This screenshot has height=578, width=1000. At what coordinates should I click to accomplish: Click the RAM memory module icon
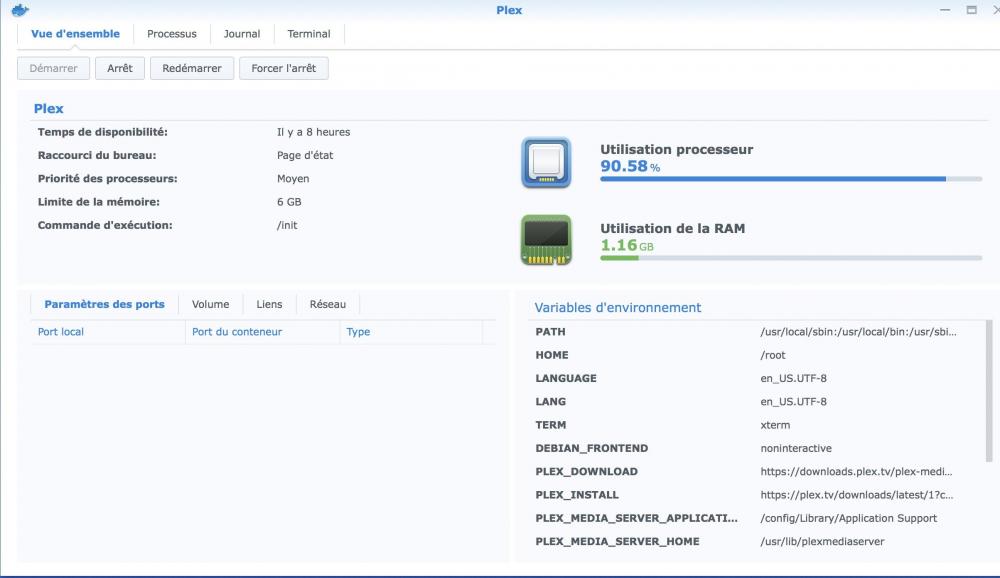[x=546, y=240]
